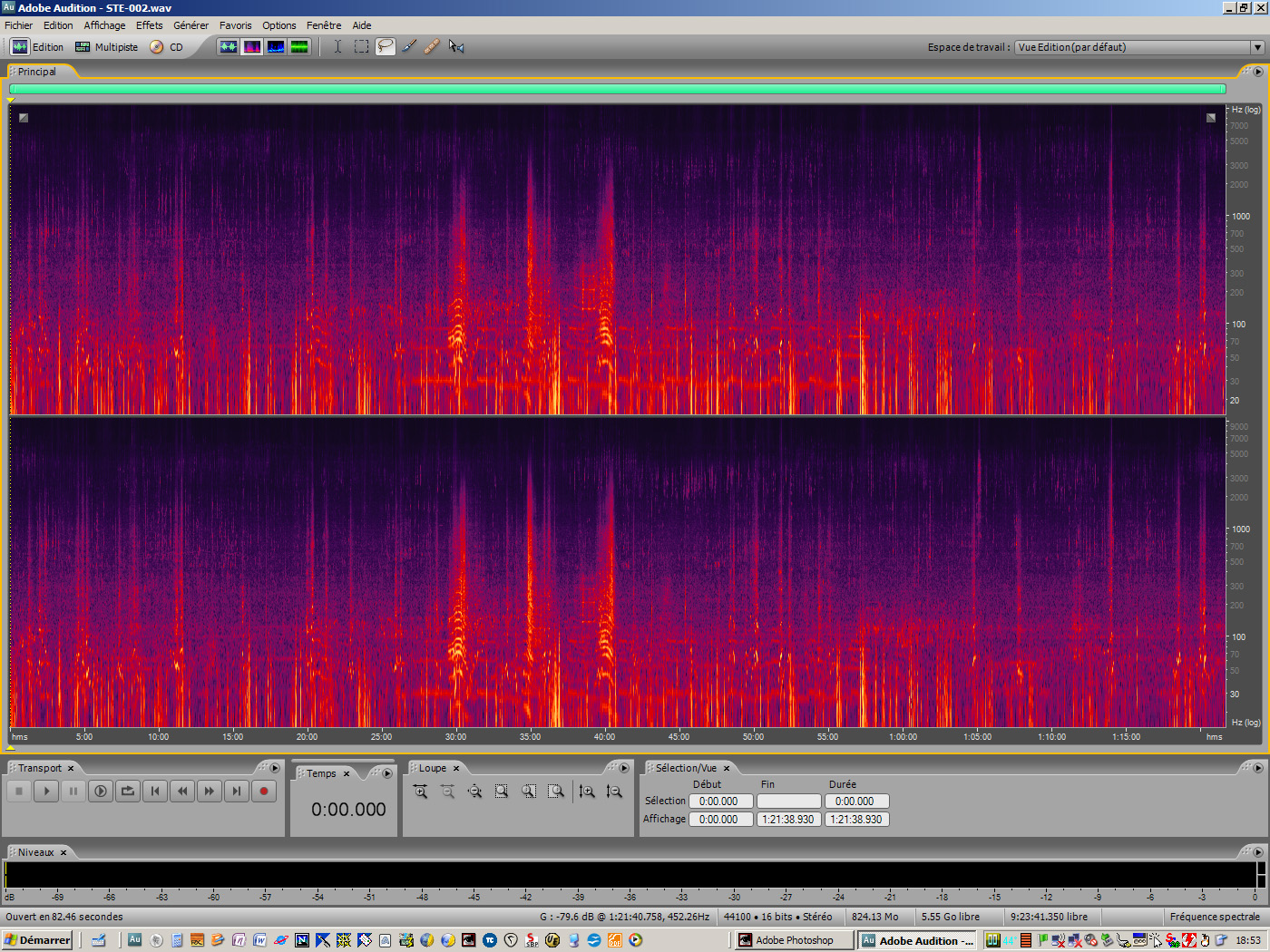1270x952 pixels.
Task: Select the Effects paintbrush tool
Action: (x=408, y=46)
